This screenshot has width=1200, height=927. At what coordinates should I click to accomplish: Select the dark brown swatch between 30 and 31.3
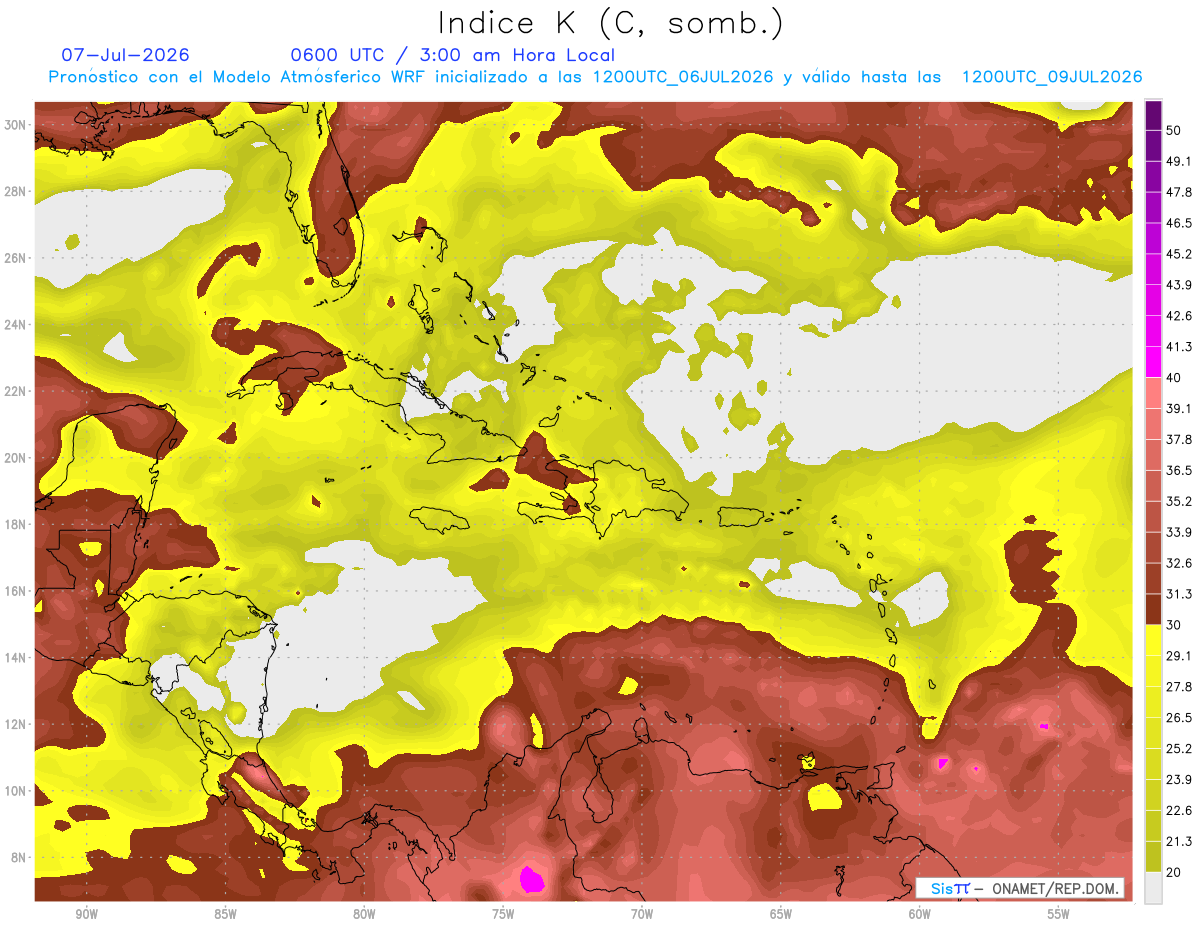point(1153,609)
